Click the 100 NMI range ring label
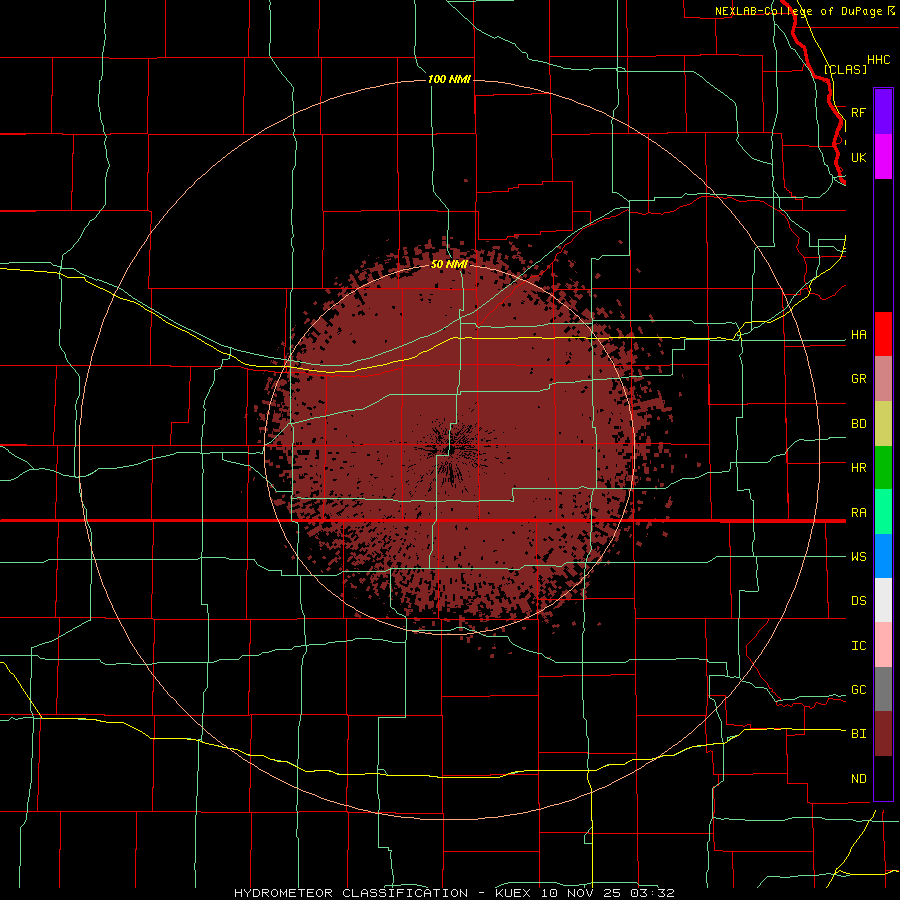The width and height of the screenshot is (900, 900). click(449, 79)
